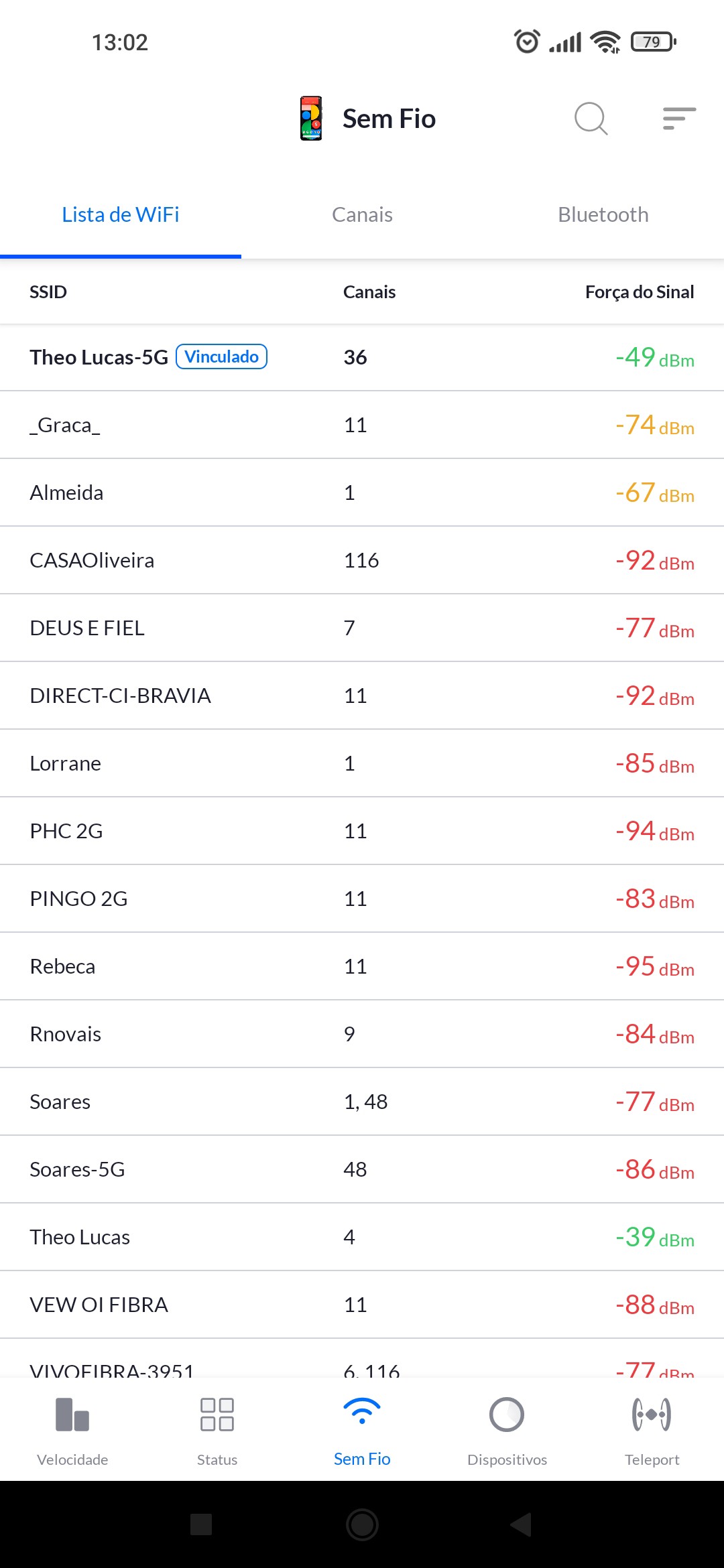The height and width of the screenshot is (1568, 724).
Task: Sort by the SSID column header
Action: (x=48, y=292)
